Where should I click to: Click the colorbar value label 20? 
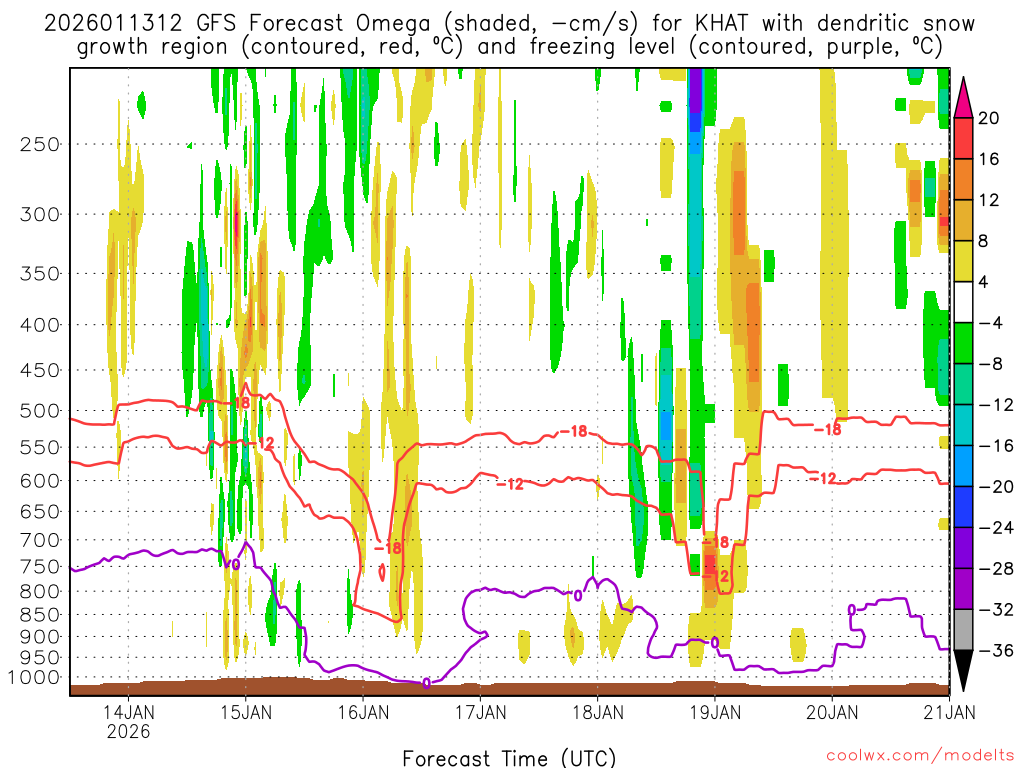click(x=989, y=118)
